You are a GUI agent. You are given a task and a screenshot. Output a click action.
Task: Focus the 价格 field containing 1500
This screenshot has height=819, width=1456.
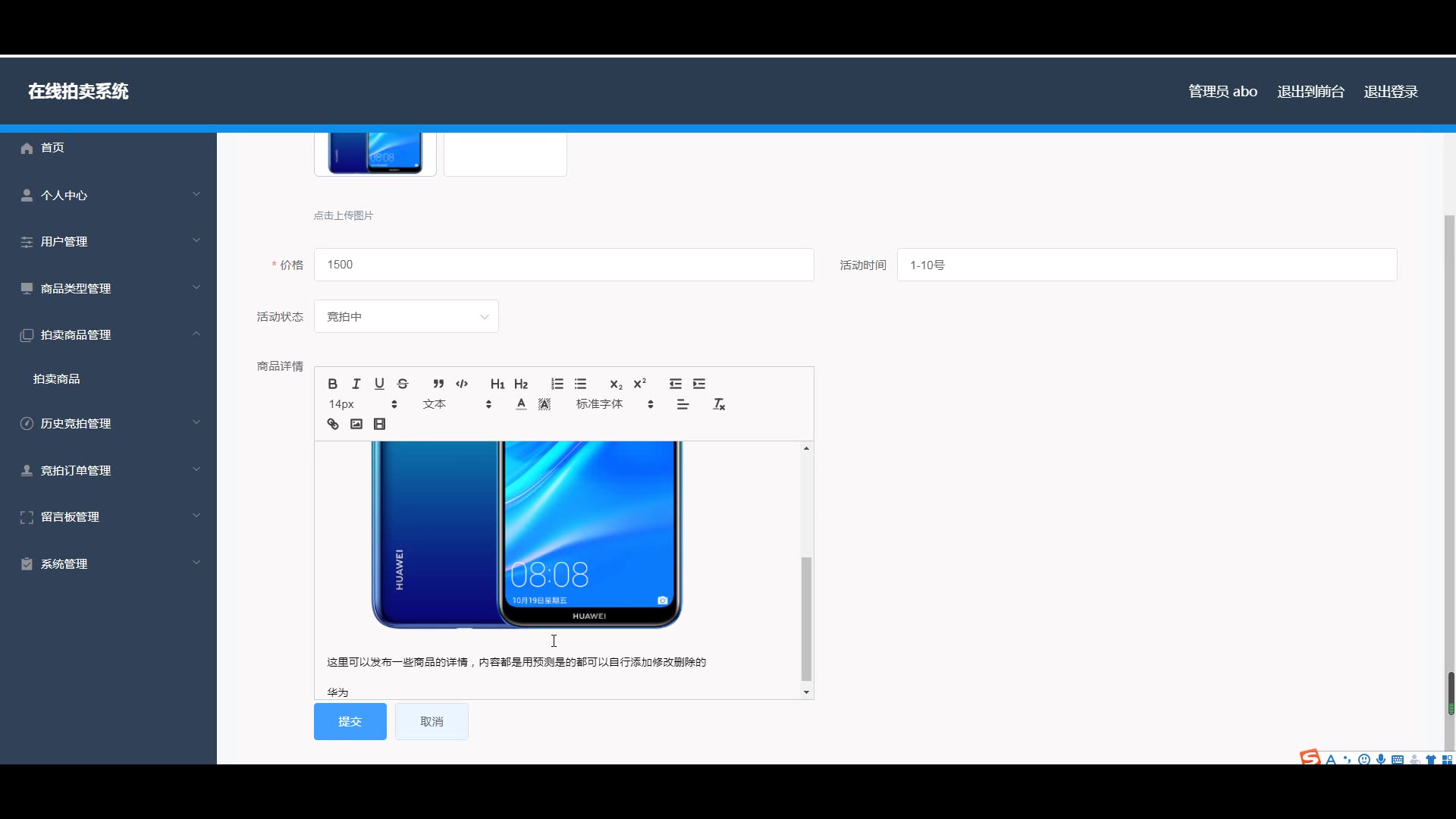point(564,265)
